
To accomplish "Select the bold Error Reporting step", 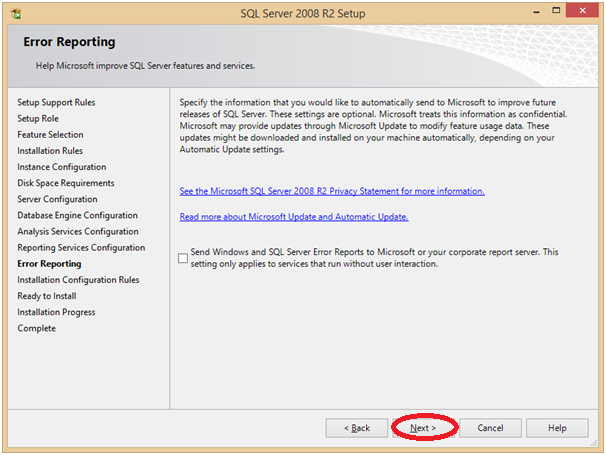I will [49, 264].
